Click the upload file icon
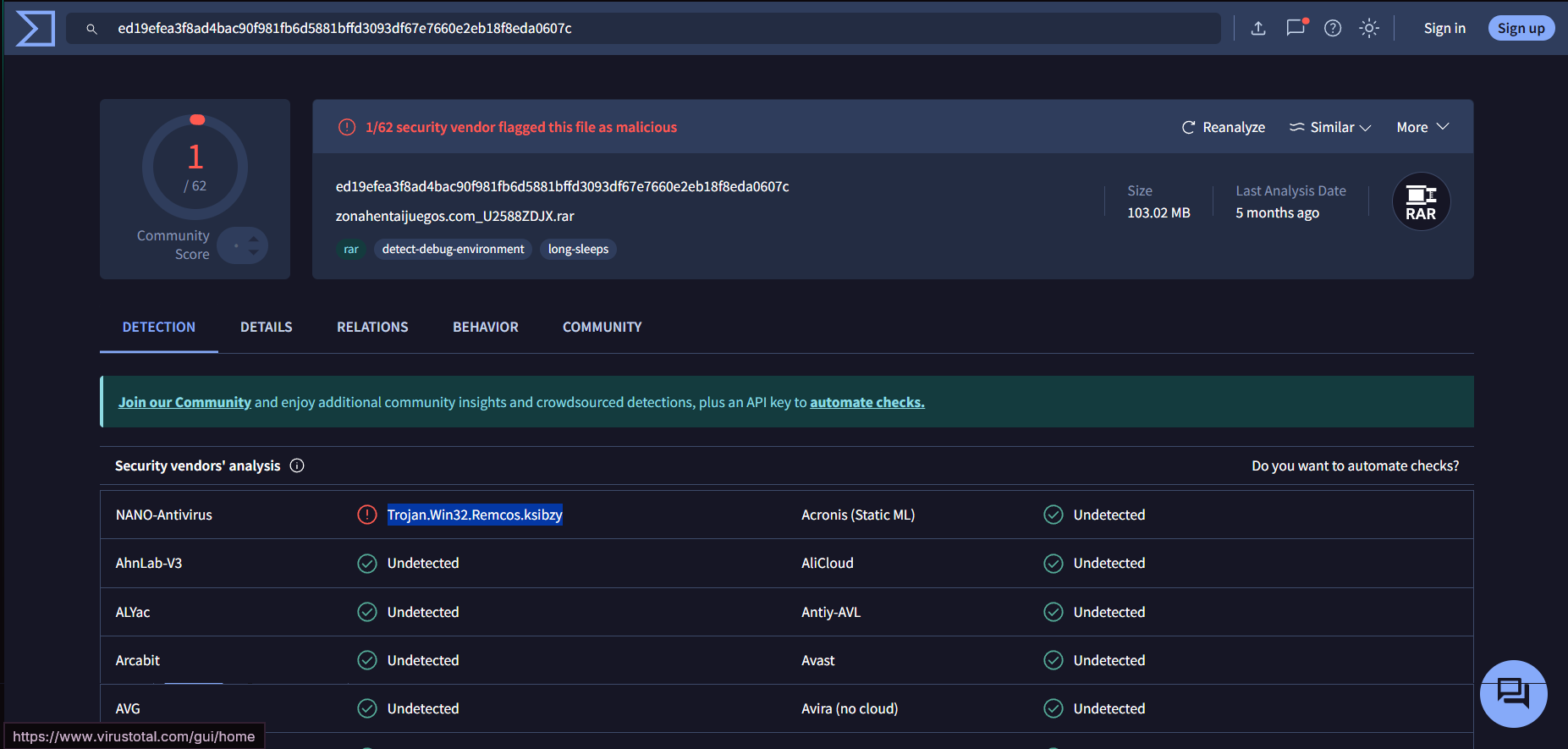Viewport: 1568px width, 749px height. (x=1258, y=29)
